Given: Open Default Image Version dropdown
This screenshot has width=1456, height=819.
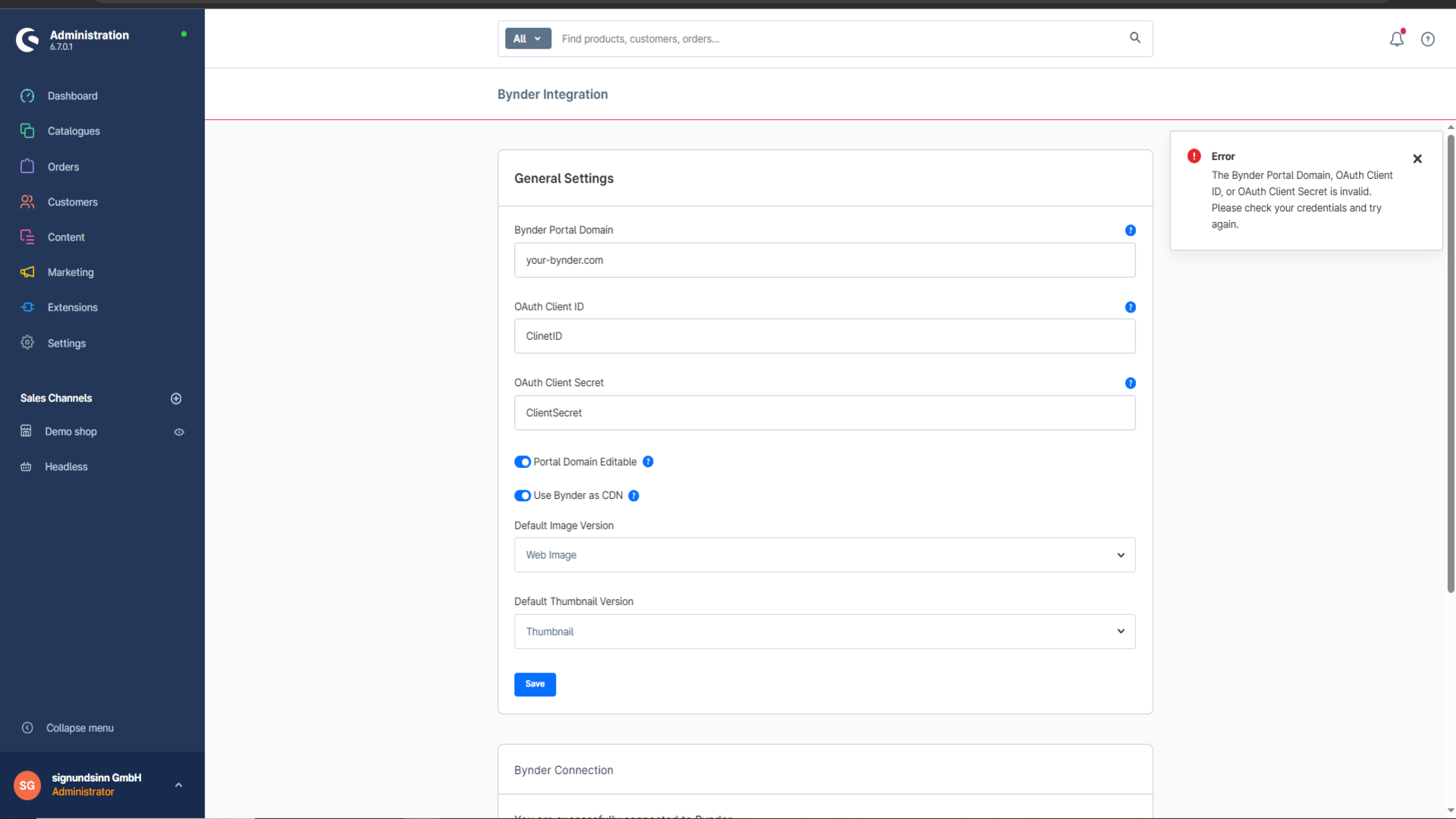Looking at the screenshot, I should click(x=824, y=555).
